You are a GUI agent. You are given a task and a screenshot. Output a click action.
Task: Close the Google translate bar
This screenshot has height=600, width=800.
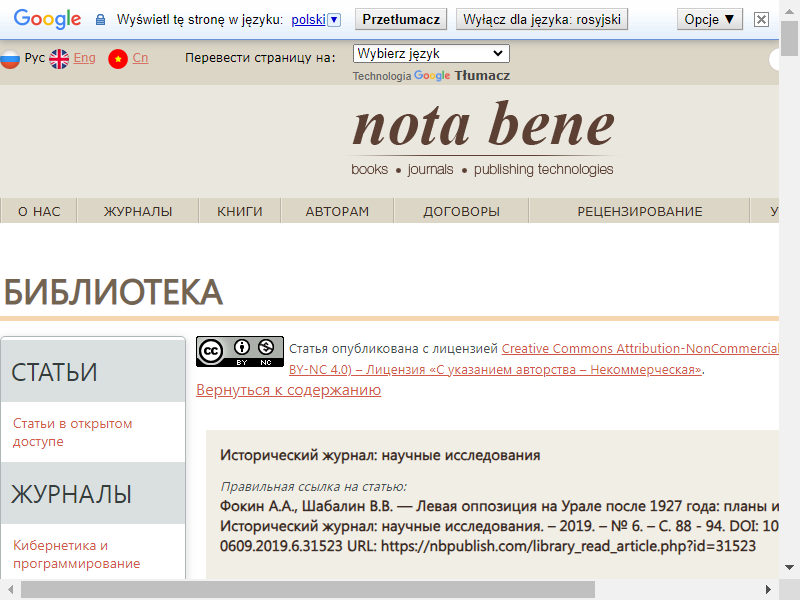pyautogui.click(x=761, y=20)
